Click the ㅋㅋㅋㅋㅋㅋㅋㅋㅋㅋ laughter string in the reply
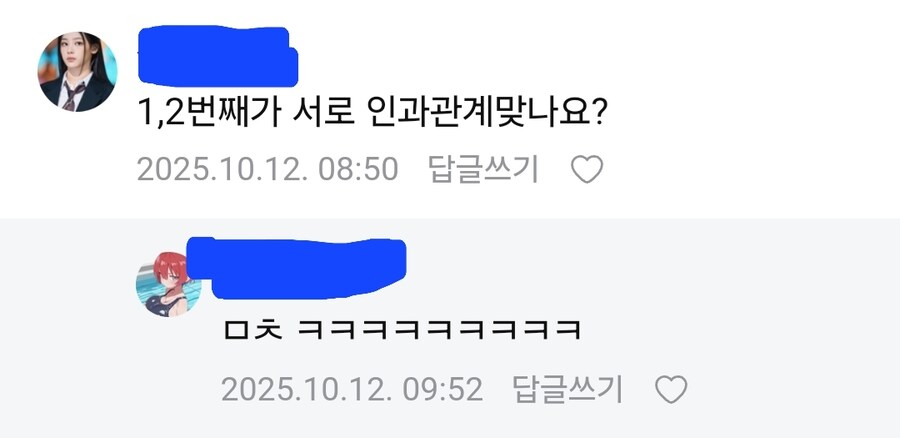Screen dimensions: 900x438 [x=440, y=331]
